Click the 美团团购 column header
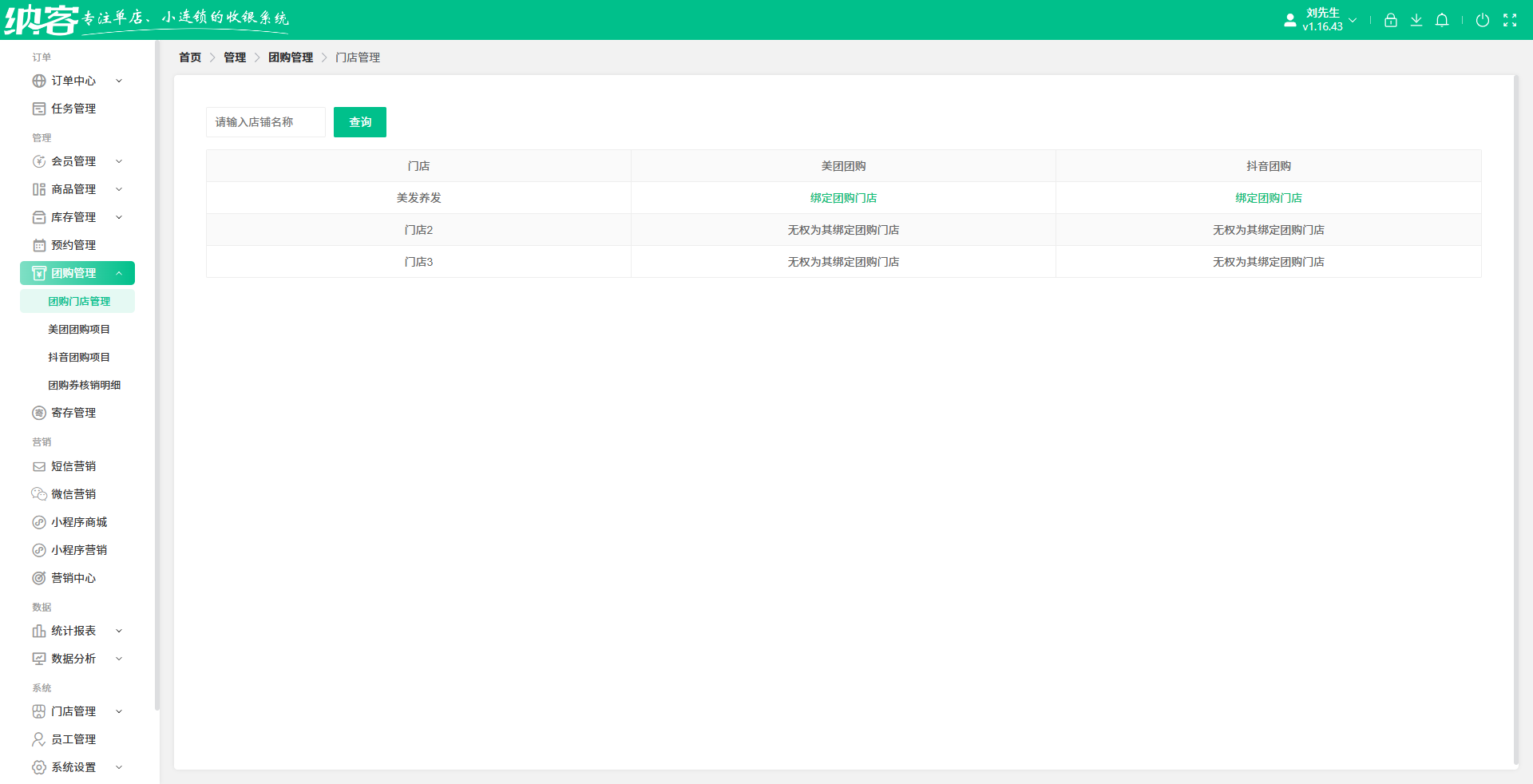 (x=843, y=166)
